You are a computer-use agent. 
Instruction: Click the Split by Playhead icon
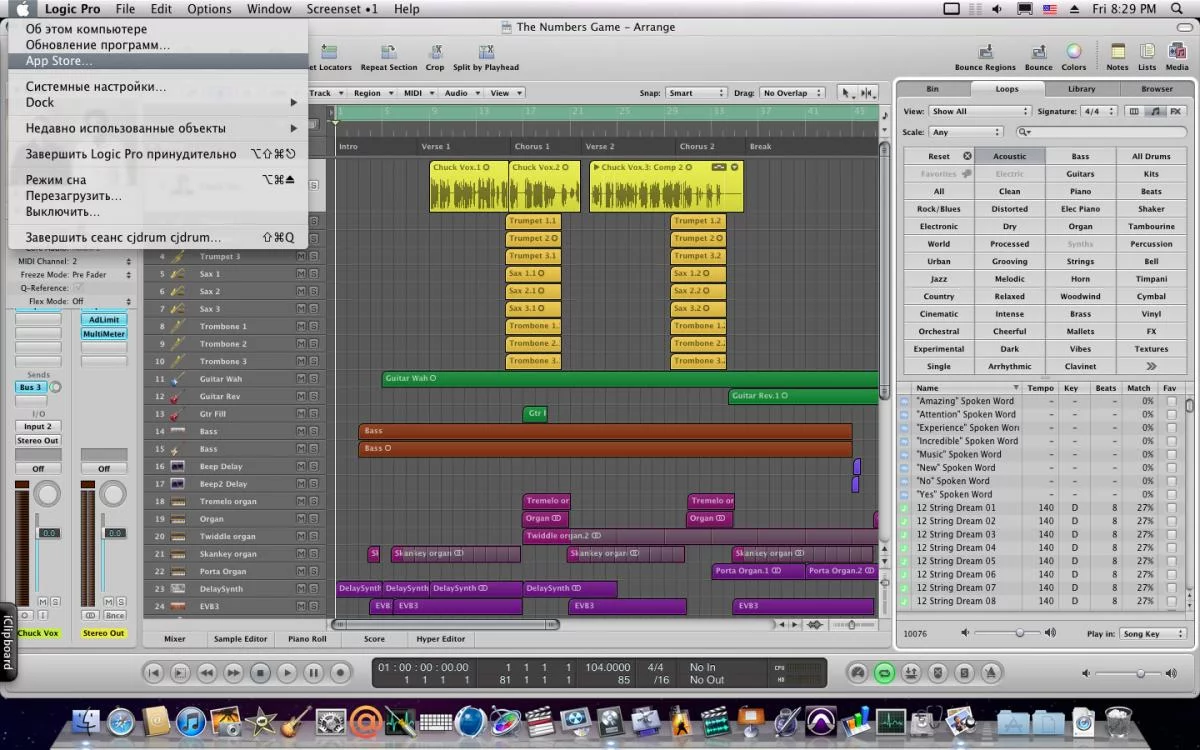486,53
